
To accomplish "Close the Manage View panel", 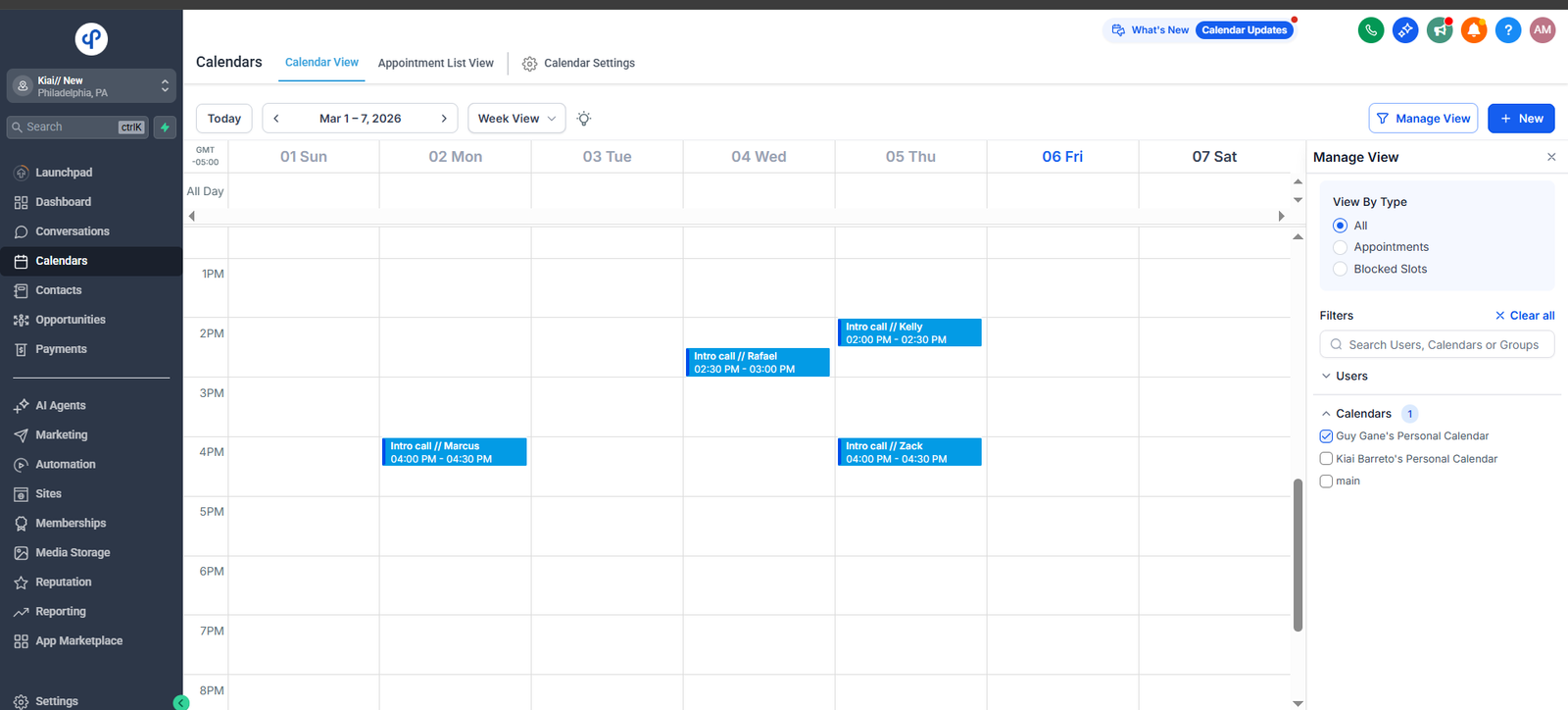I will [x=1551, y=157].
